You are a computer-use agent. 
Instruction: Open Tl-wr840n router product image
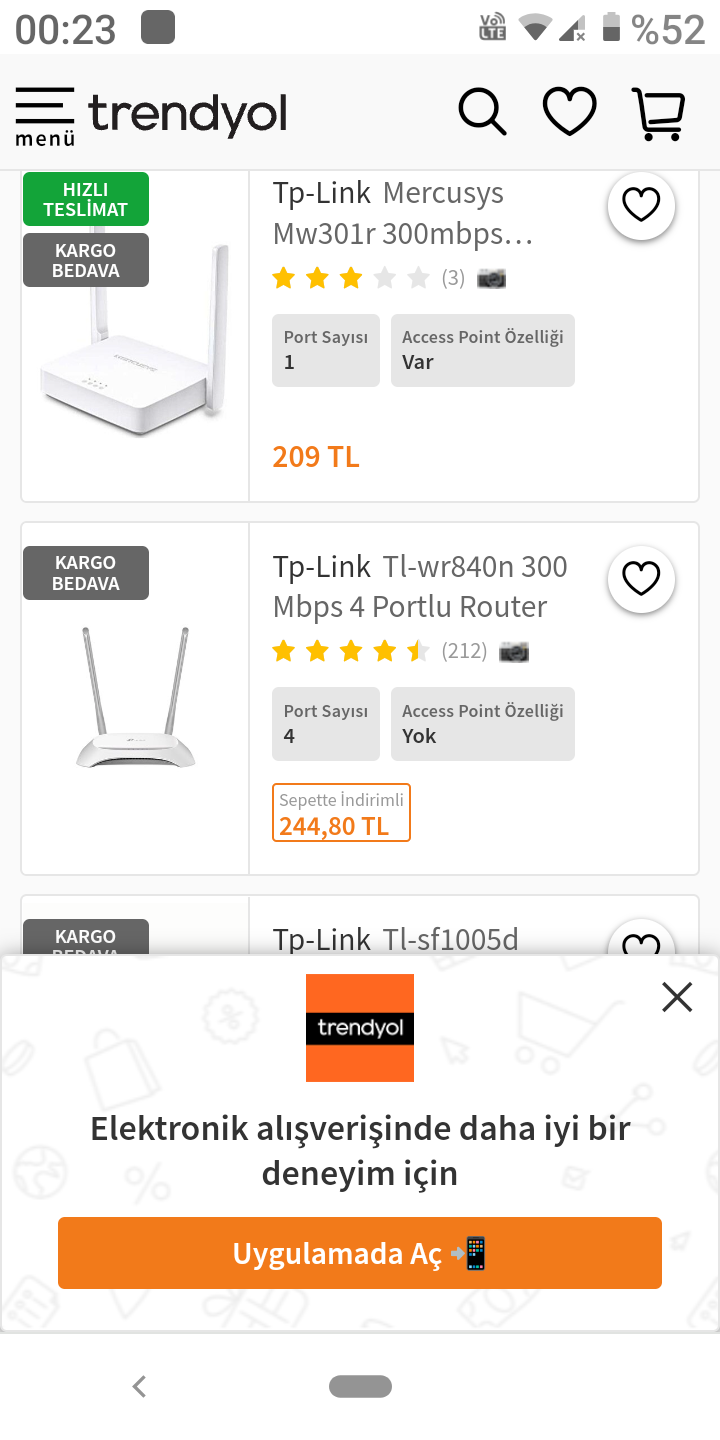click(x=135, y=698)
